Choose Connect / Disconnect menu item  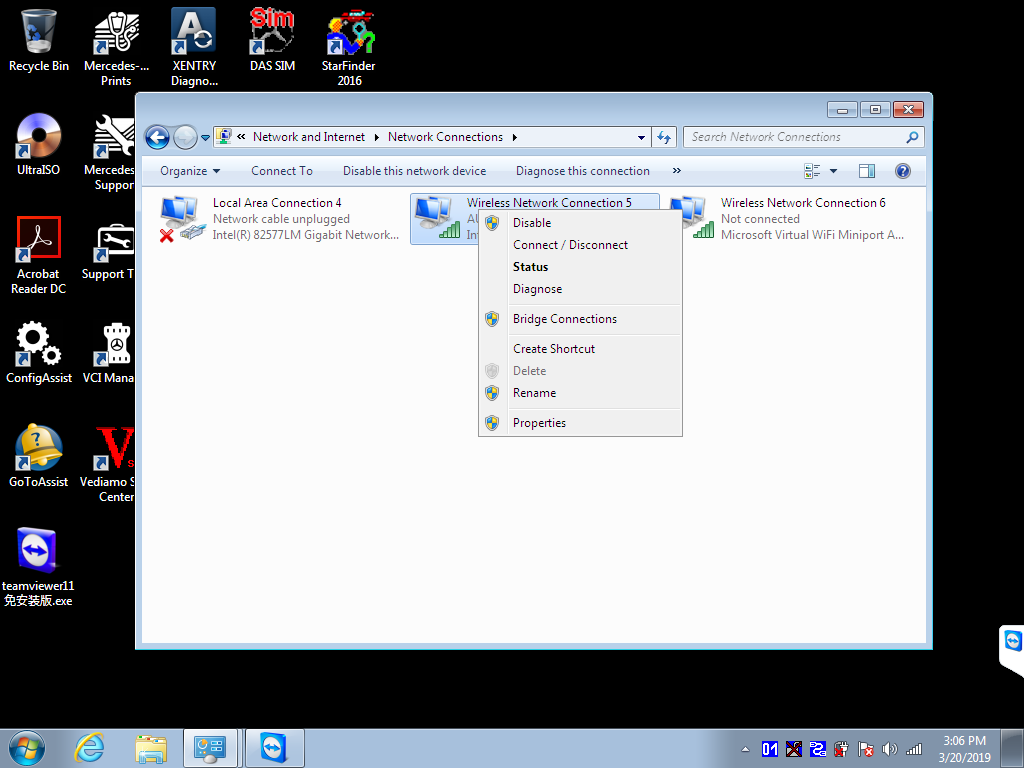tap(581, 245)
